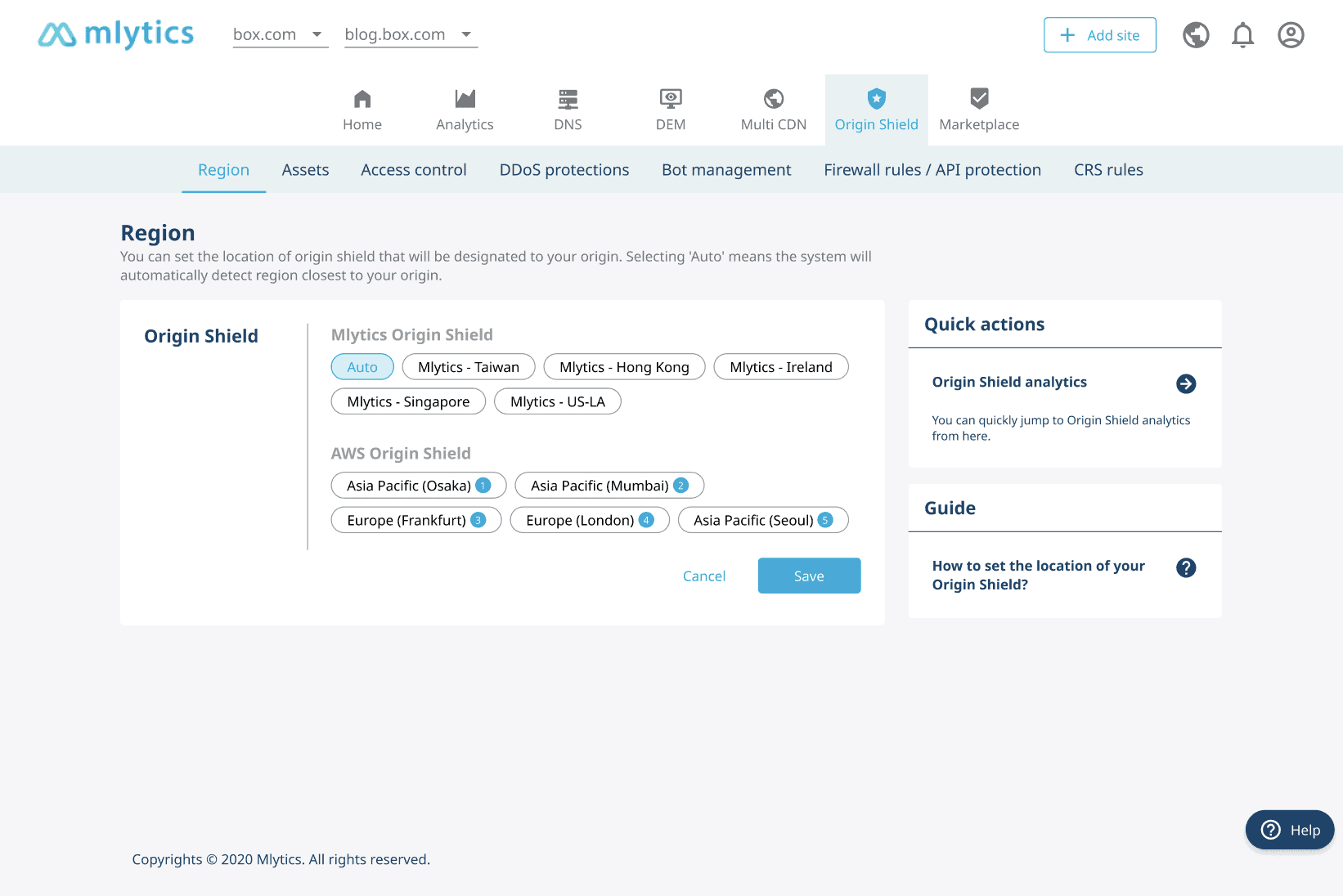Click the Guide heading
1343x896 pixels.
point(950,508)
